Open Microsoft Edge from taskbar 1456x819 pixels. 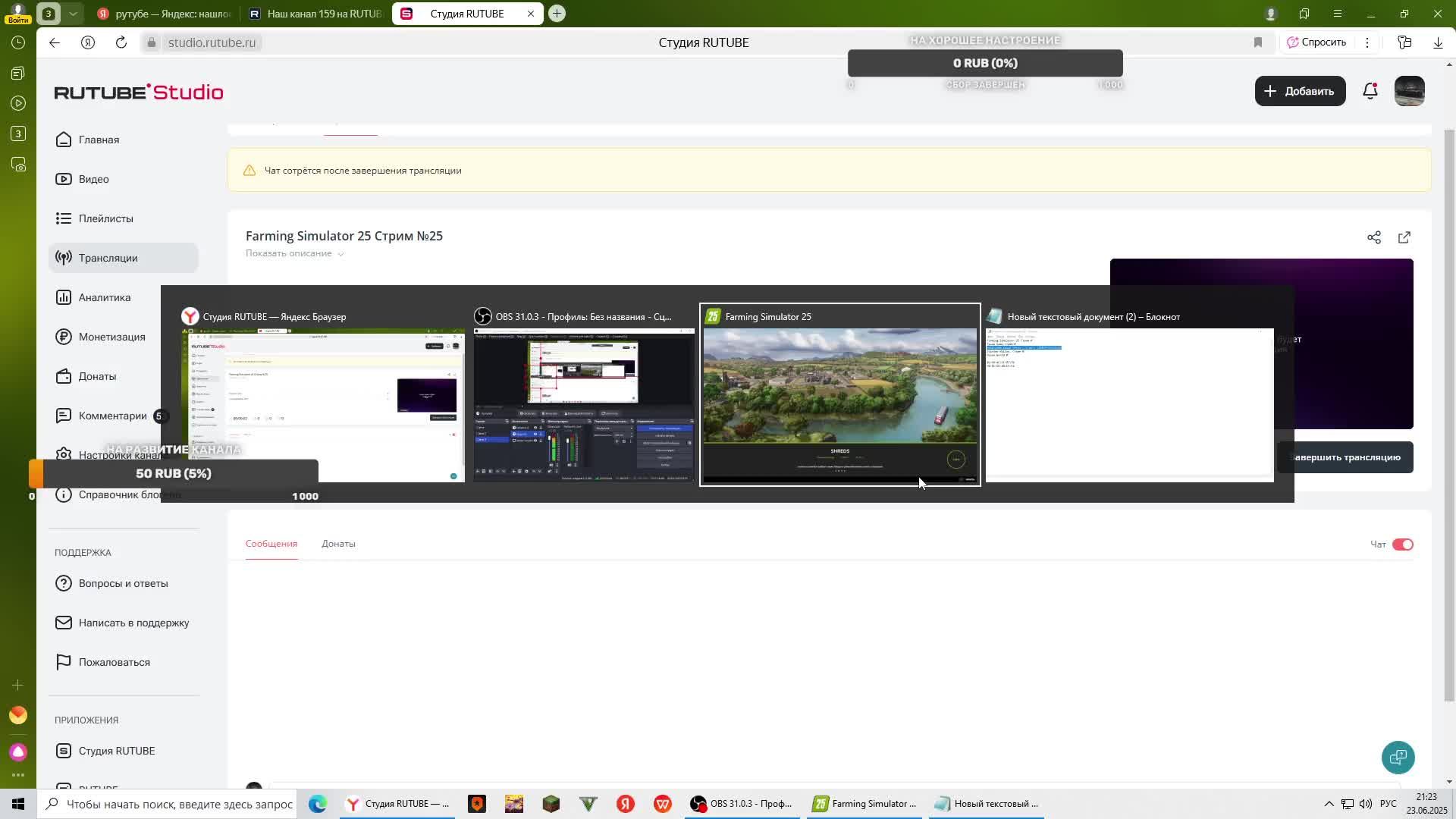pyautogui.click(x=318, y=804)
